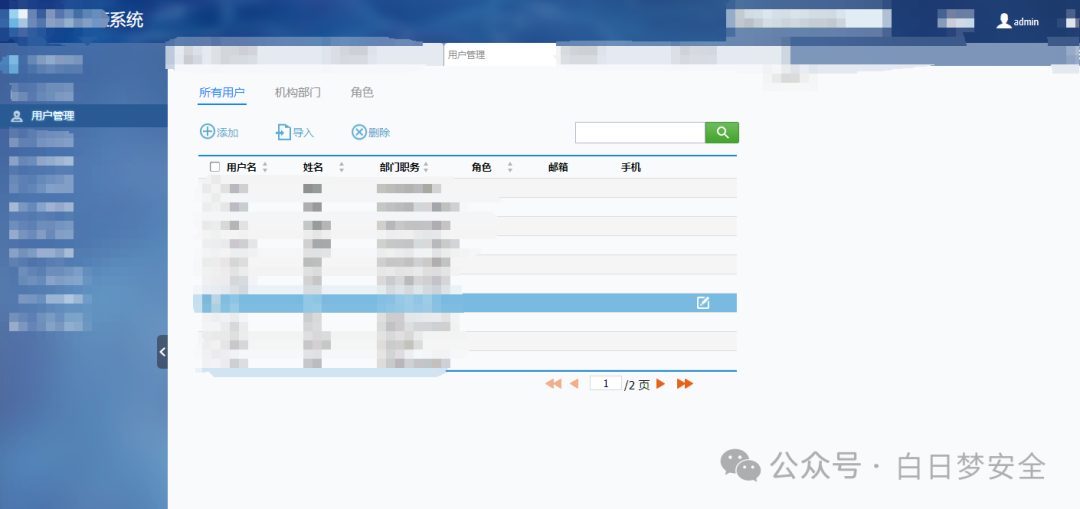Viewport: 1080px width, 509px height.
Task: Click the page number input box
Action: 606,383
